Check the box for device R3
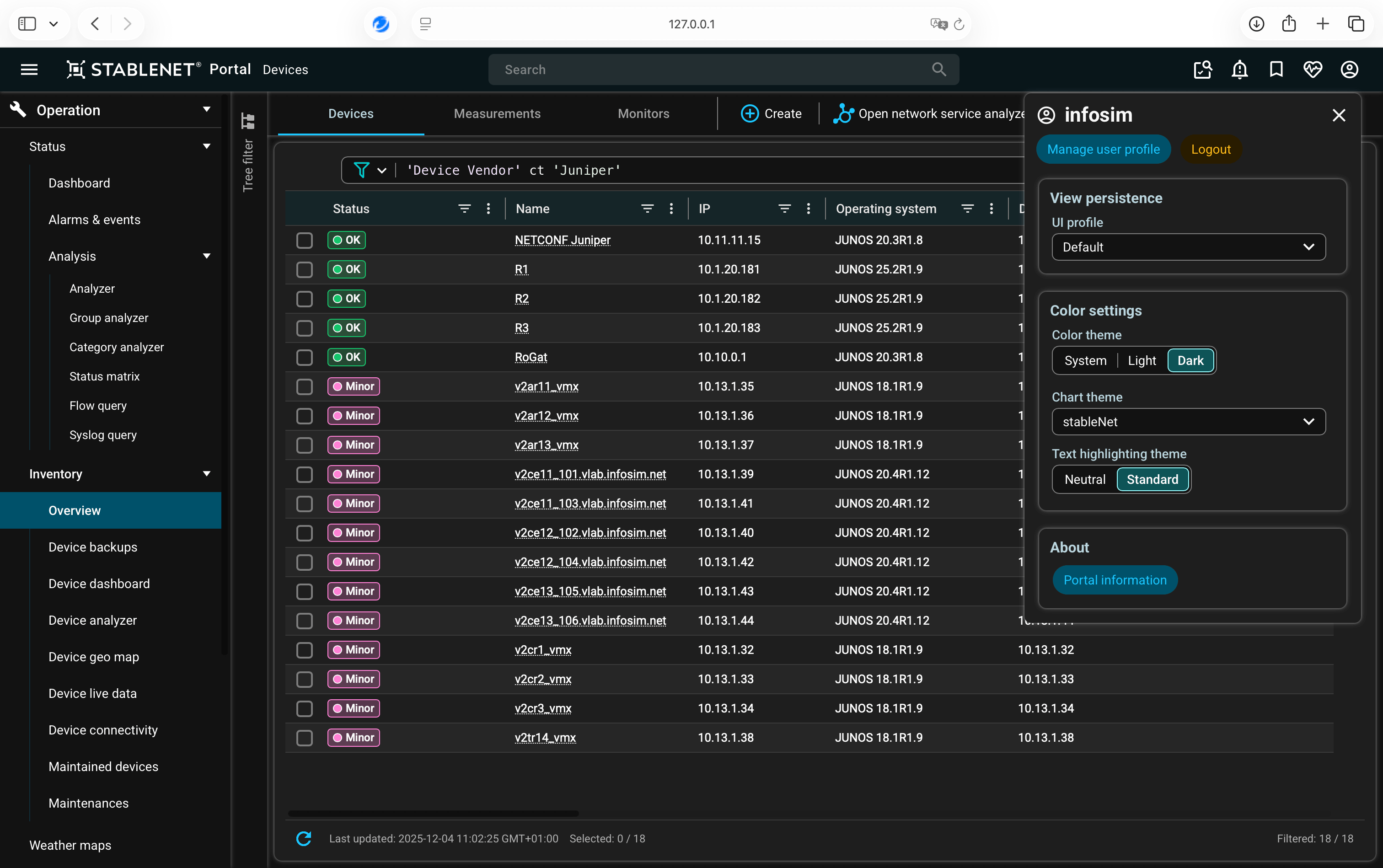 click(304, 328)
